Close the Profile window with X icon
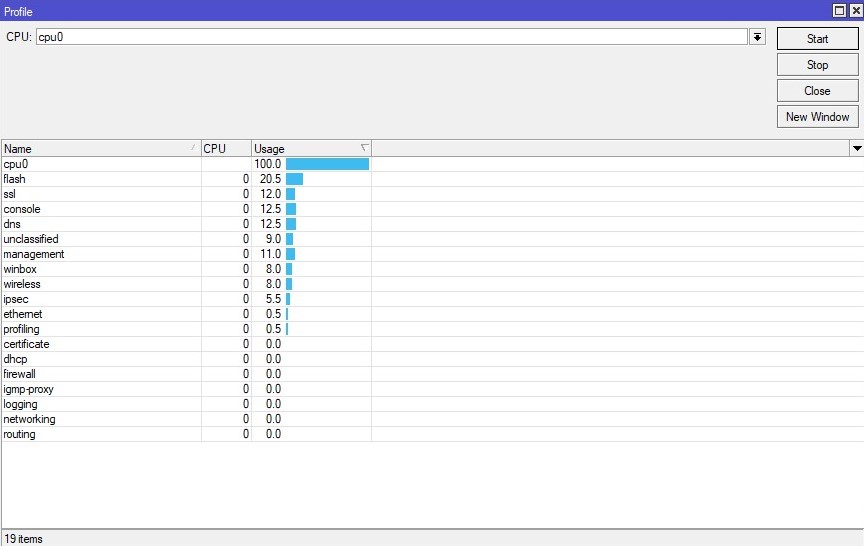The height and width of the screenshot is (546, 864). pos(856,10)
